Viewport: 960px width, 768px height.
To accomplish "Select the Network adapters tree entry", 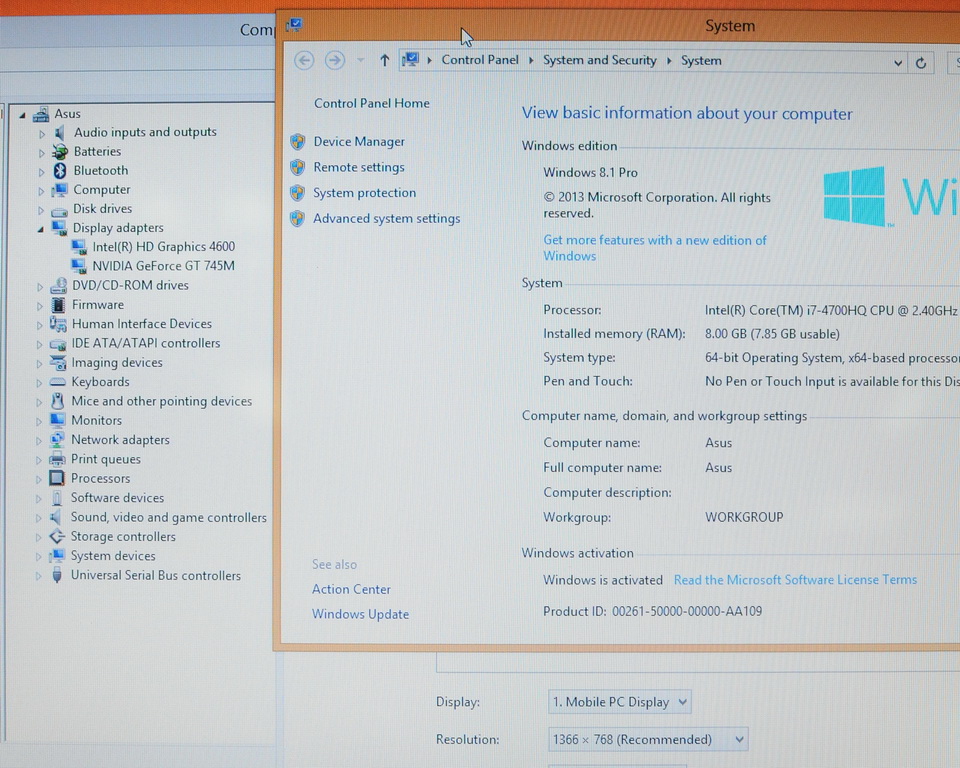I will [x=120, y=440].
